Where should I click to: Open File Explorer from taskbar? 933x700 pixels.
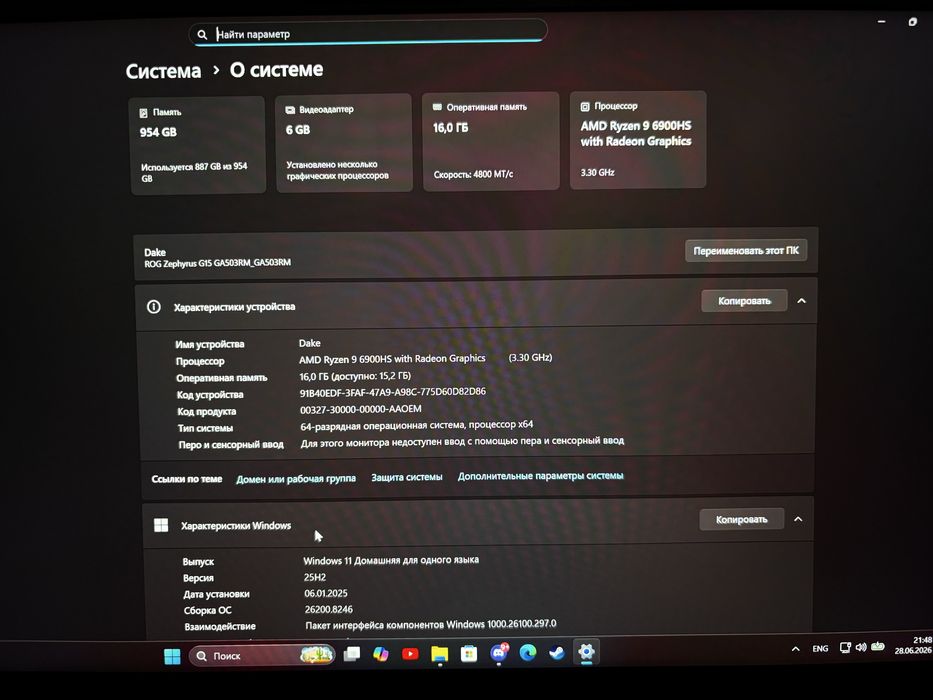click(439, 654)
